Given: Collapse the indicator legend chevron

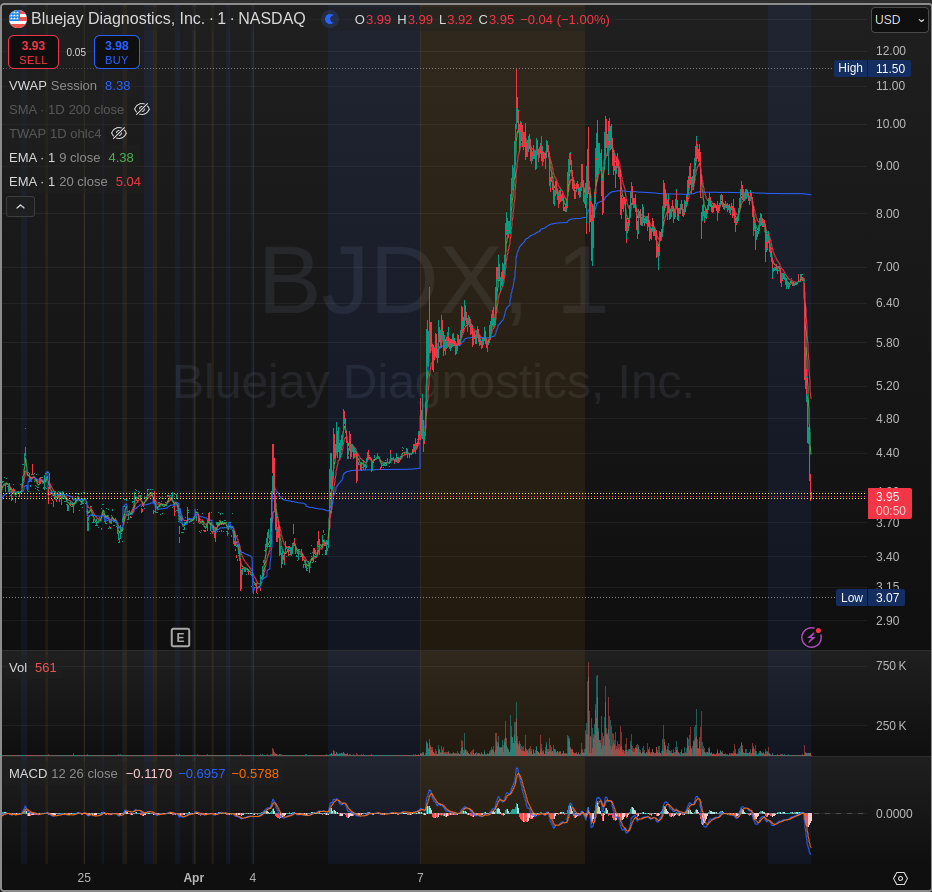Looking at the screenshot, I should pos(20,207).
